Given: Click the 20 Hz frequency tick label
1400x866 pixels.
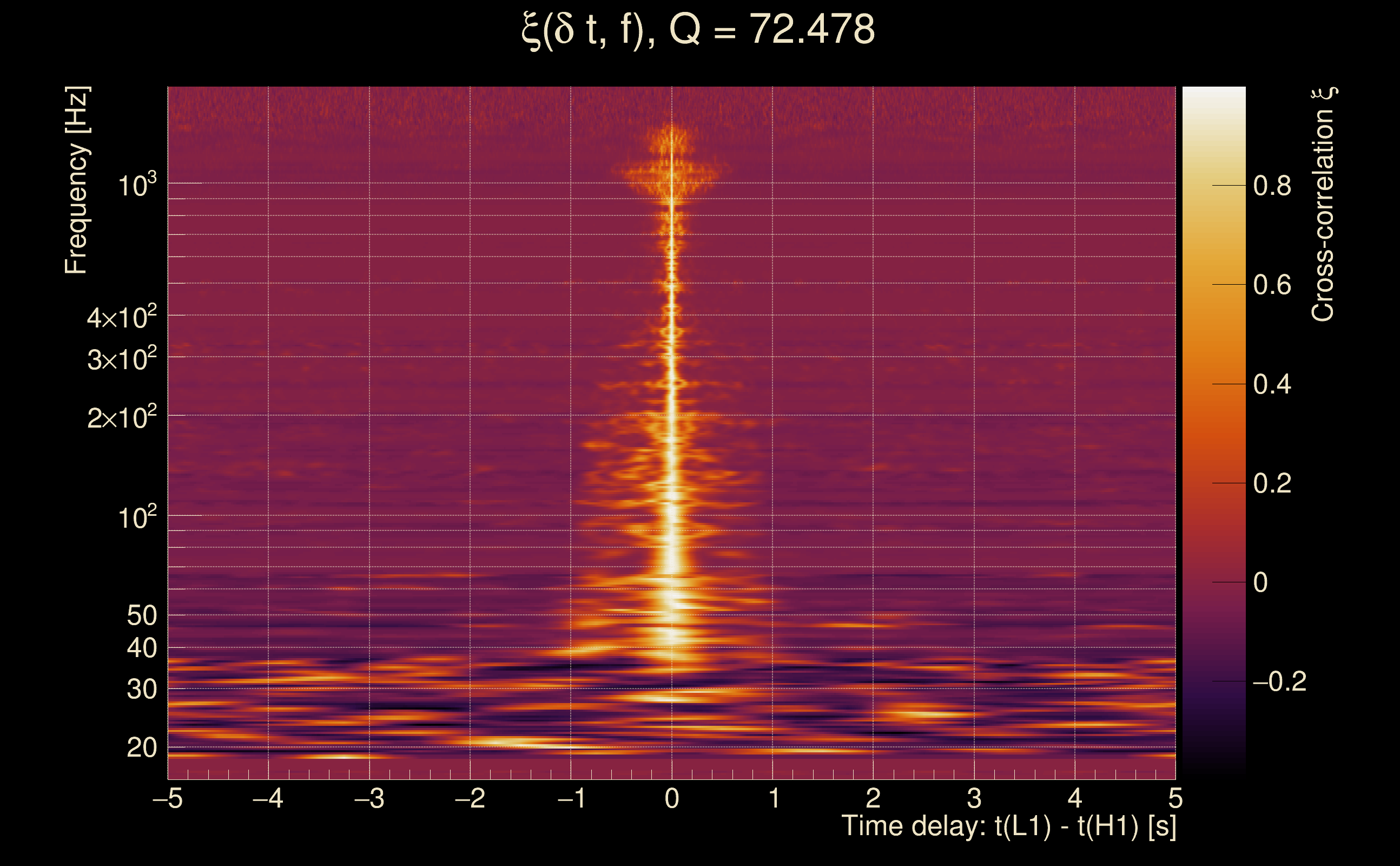Looking at the screenshot, I should point(141,748).
